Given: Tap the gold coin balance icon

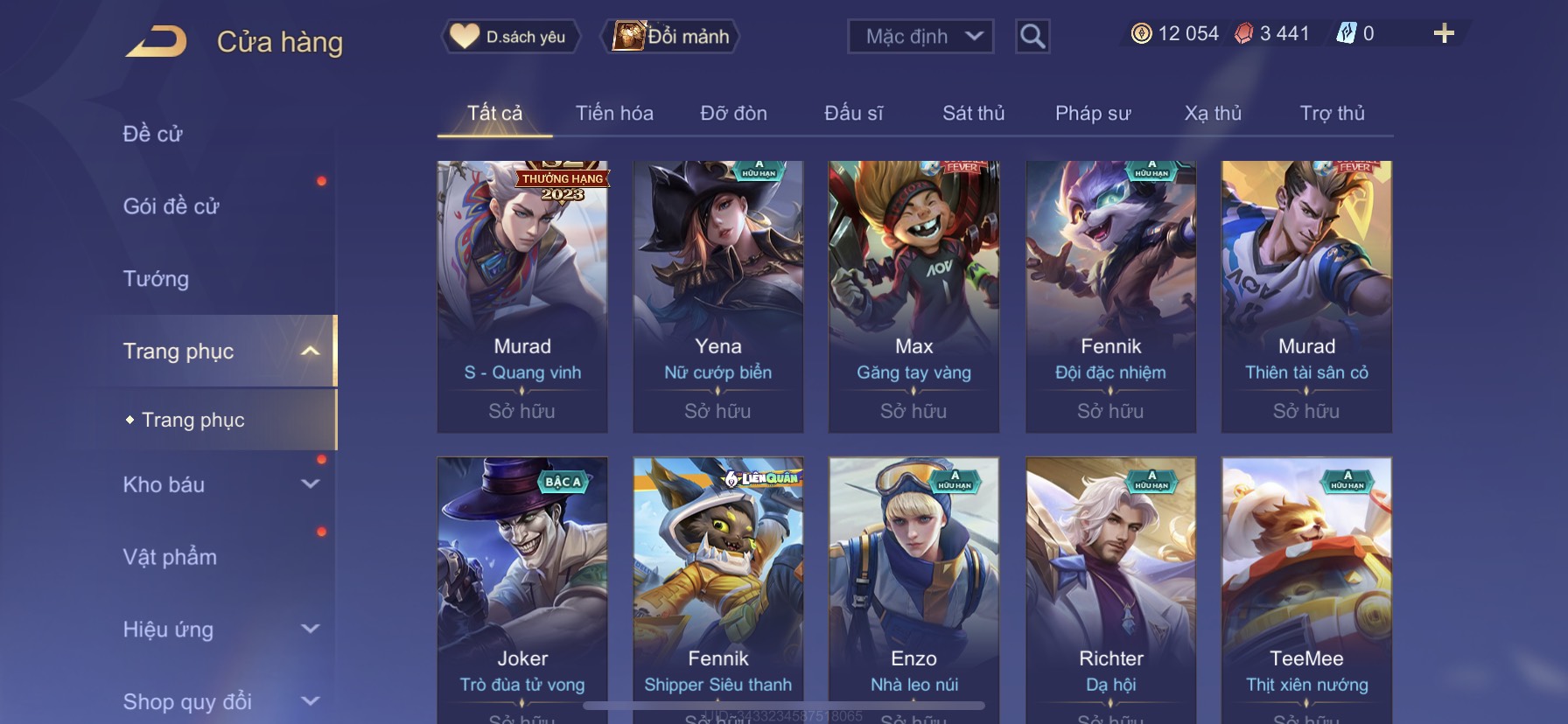Looking at the screenshot, I should pyautogui.click(x=1141, y=34).
